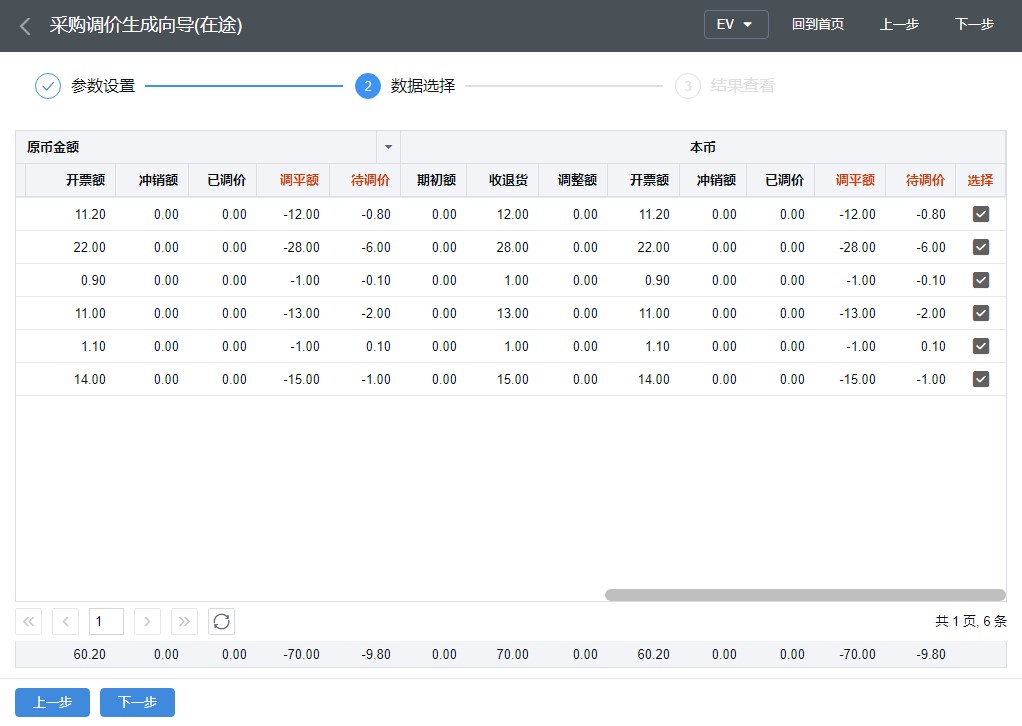Refresh the table with the reload icon
The image size is (1022, 726).
(x=222, y=622)
